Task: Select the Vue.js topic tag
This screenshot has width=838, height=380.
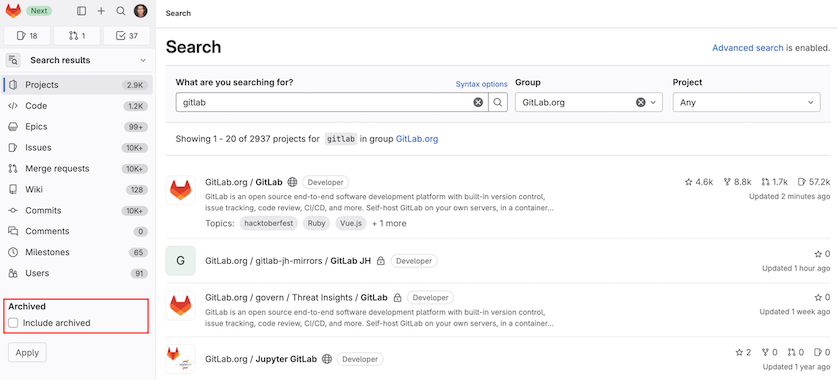Action: [x=351, y=223]
